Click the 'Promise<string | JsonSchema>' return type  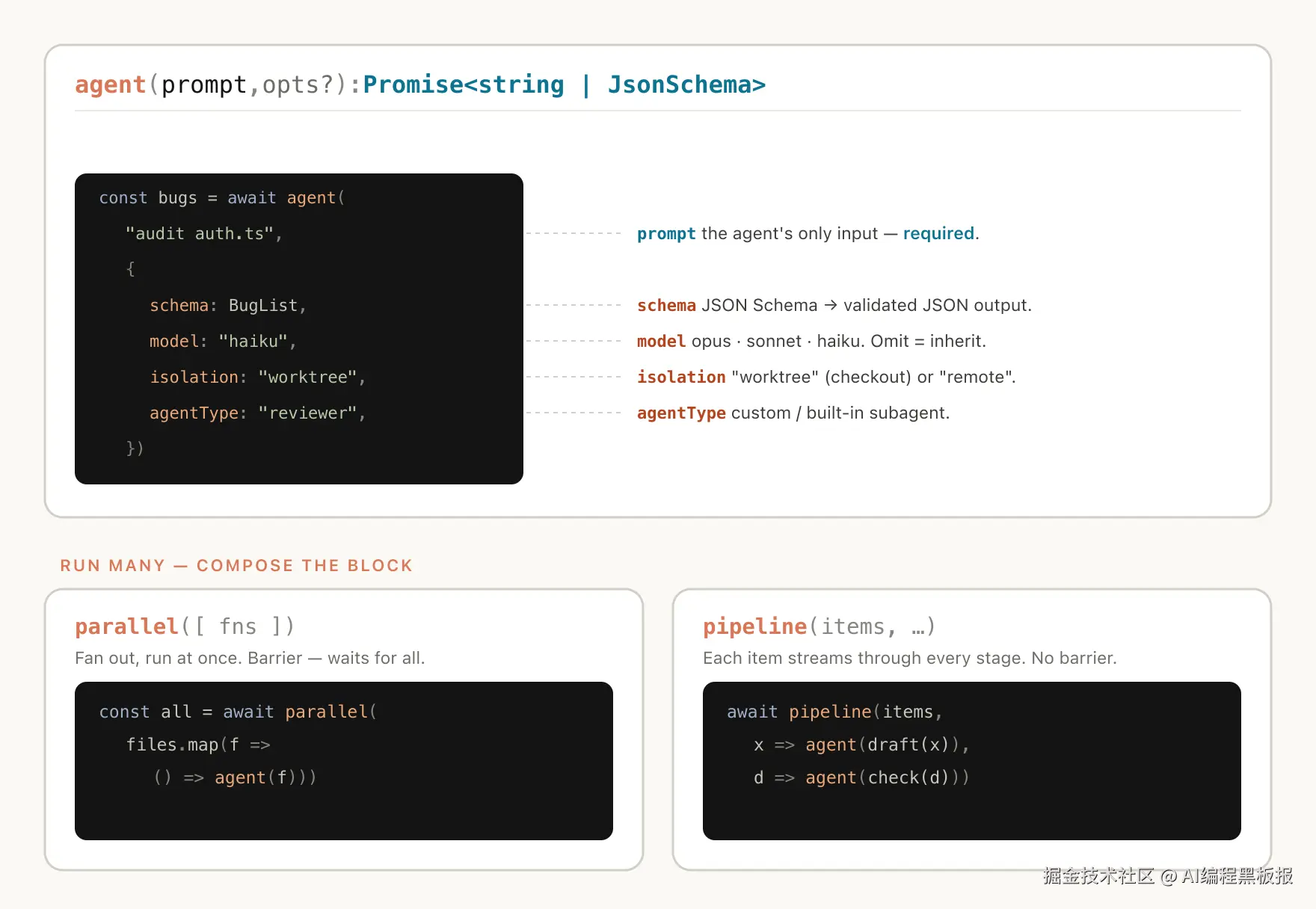(565, 84)
